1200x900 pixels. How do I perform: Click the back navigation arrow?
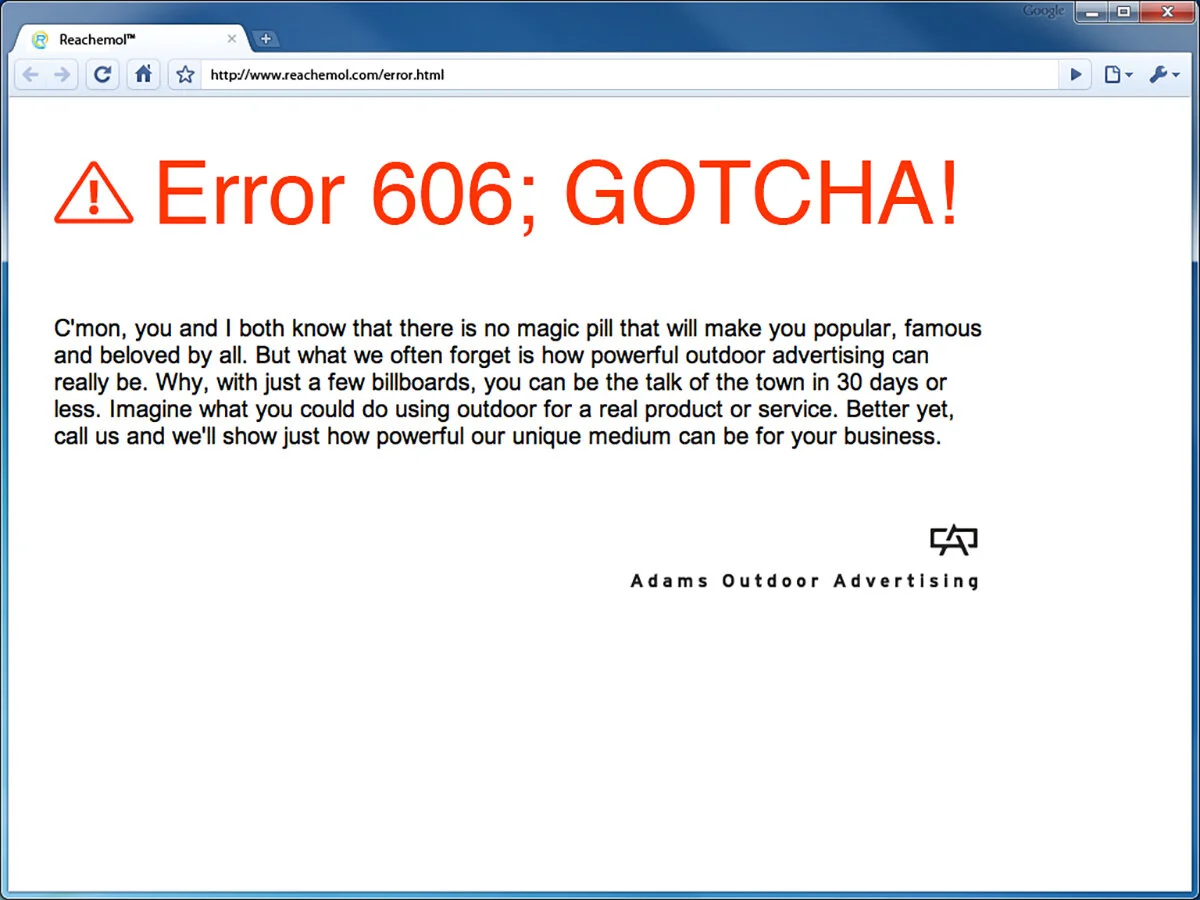(30, 74)
